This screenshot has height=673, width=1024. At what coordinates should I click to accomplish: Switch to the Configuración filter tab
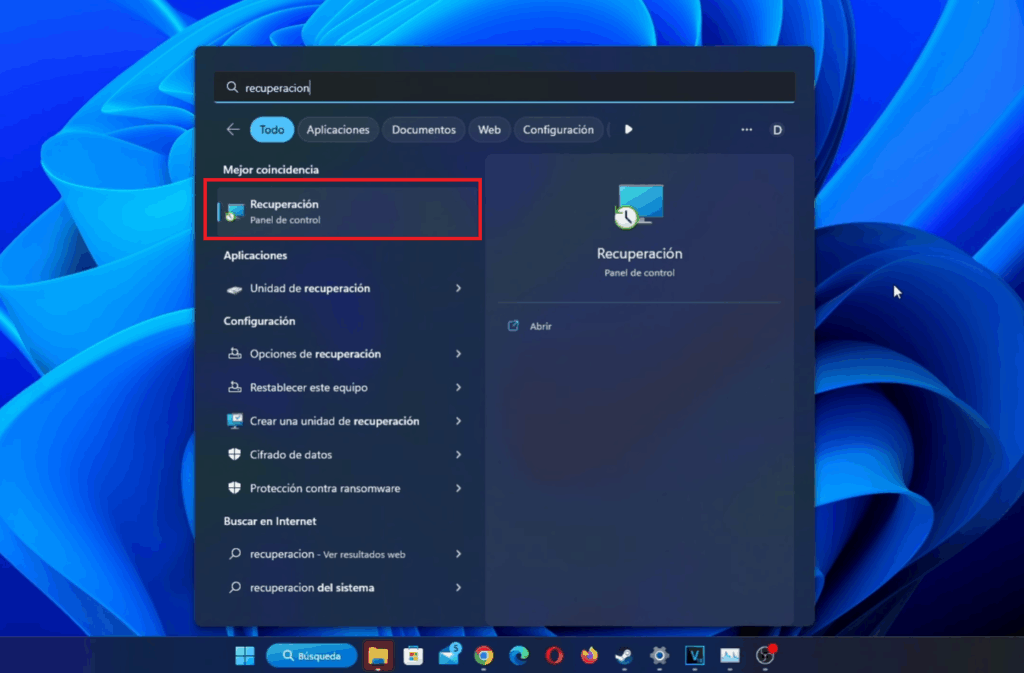[558, 129]
